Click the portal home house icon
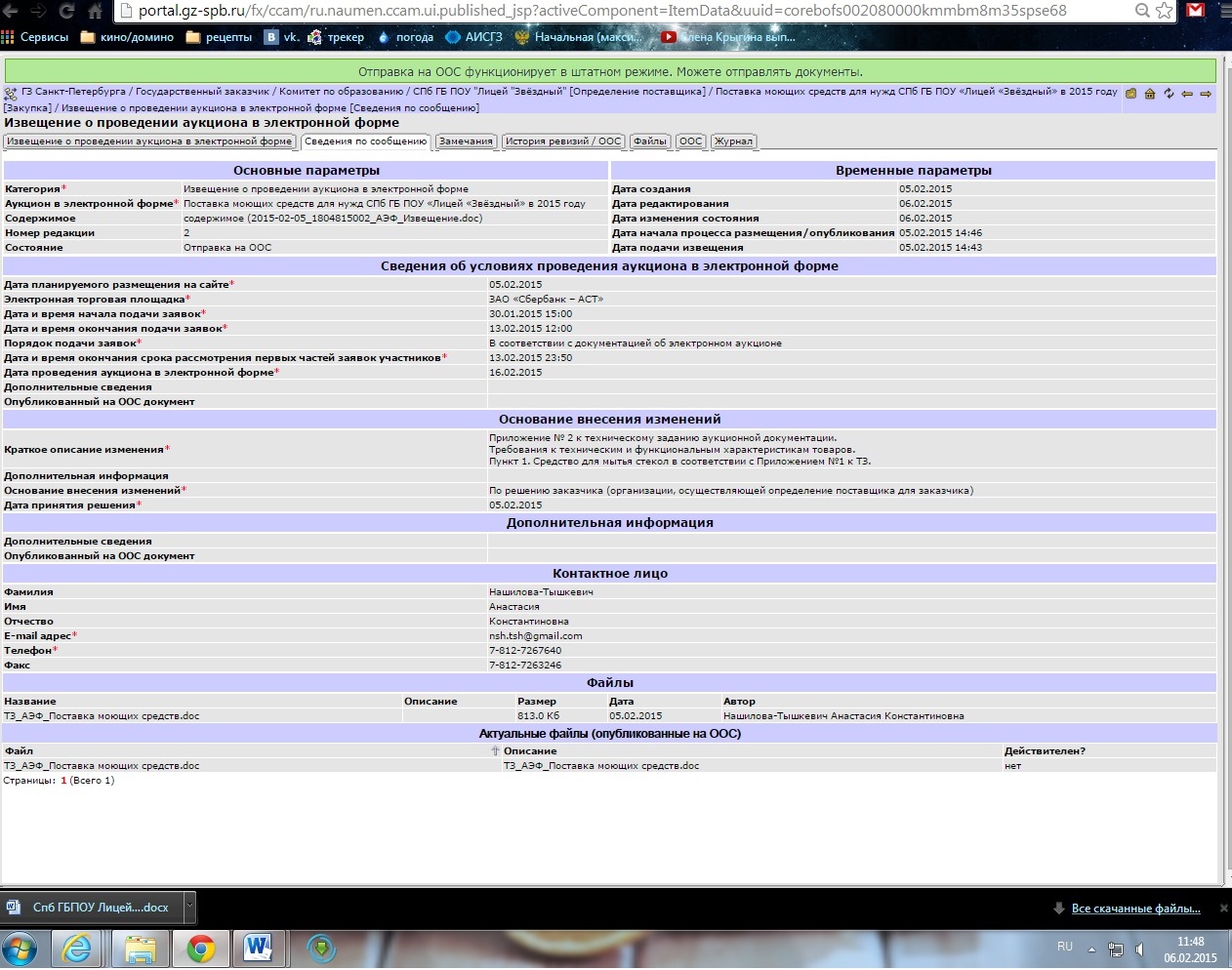The width and height of the screenshot is (1232, 970). click(x=1149, y=94)
